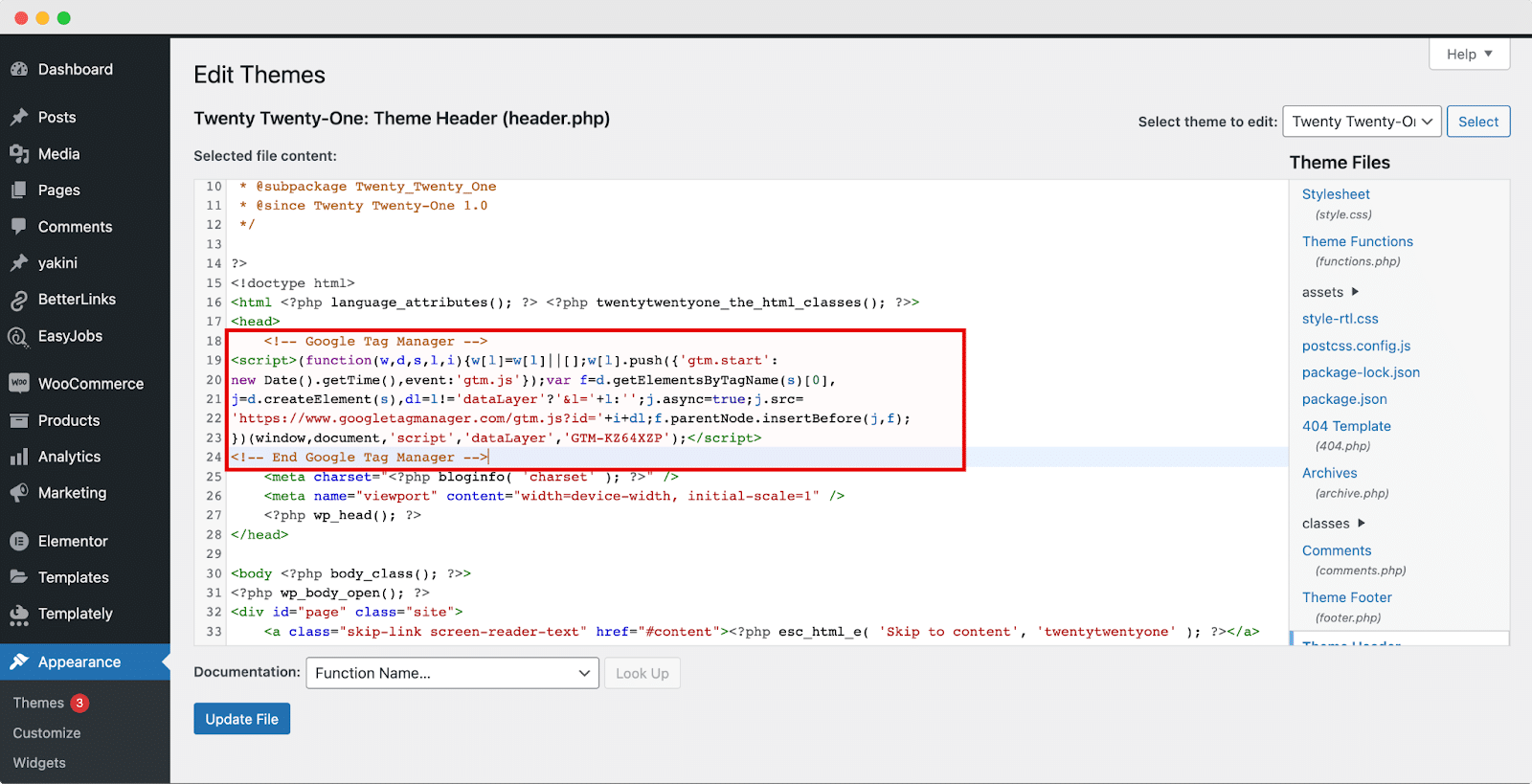The height and width of the screenshot is (784, 1532).
Task: Click the Appearance paintbrush icon
Action: [19, 661]
